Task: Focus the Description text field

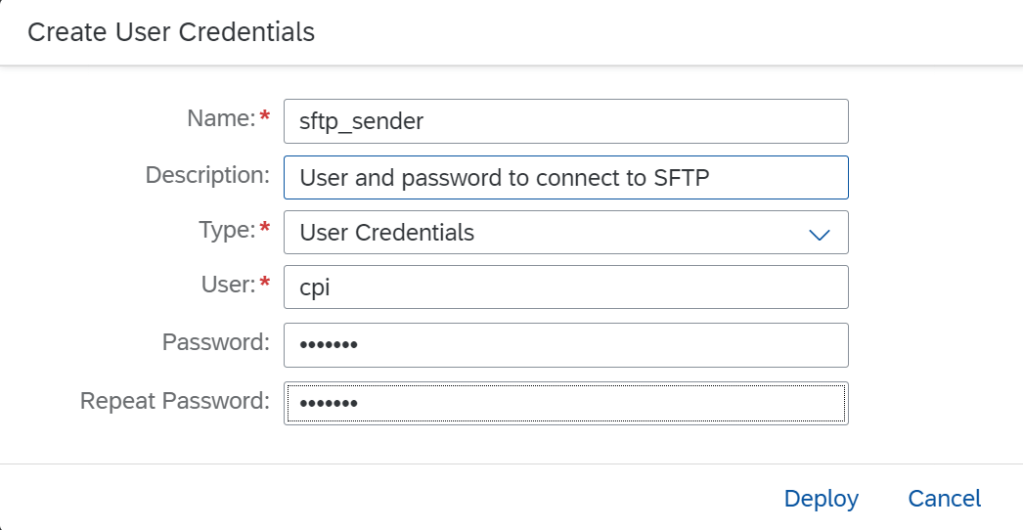Action: tap(565, 178)
